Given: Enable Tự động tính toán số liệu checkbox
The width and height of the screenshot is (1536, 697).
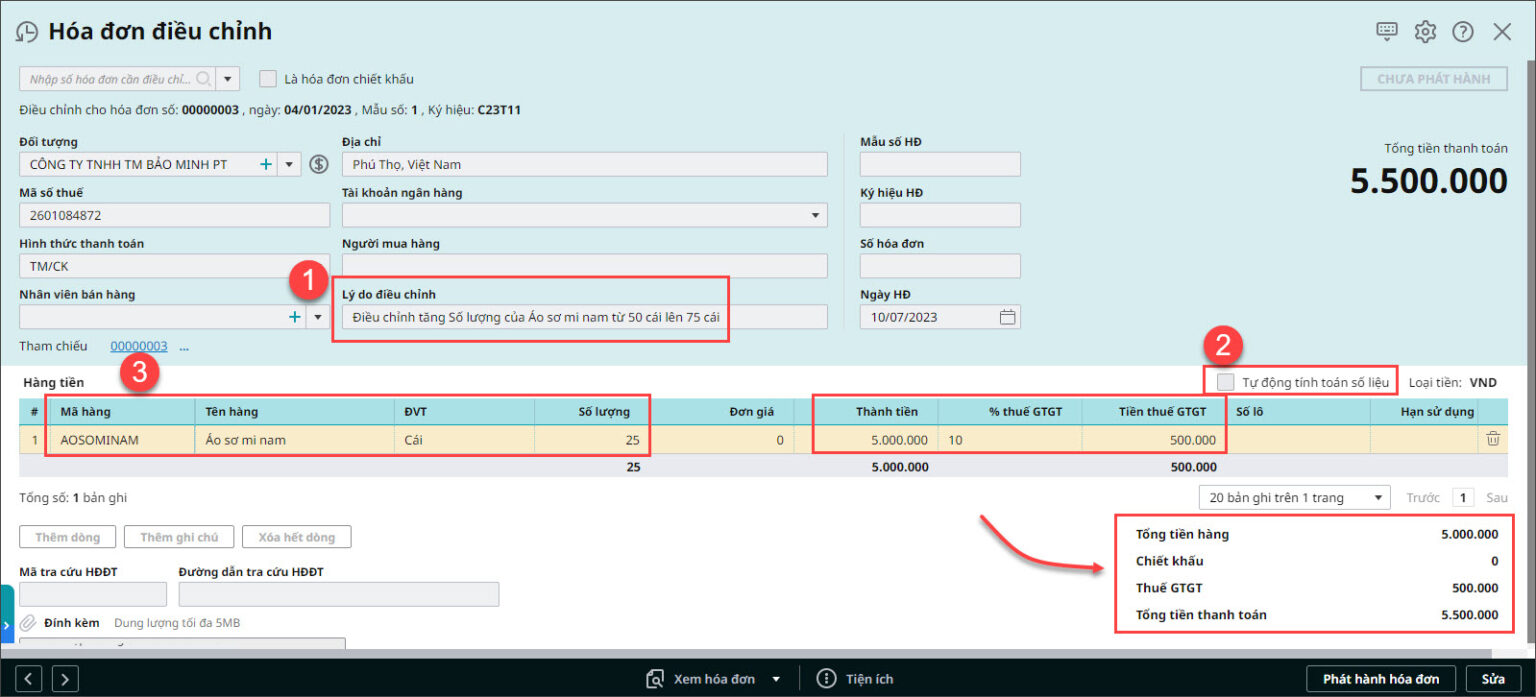Looking at the screenshot, I should click(x=1225, y=382).
